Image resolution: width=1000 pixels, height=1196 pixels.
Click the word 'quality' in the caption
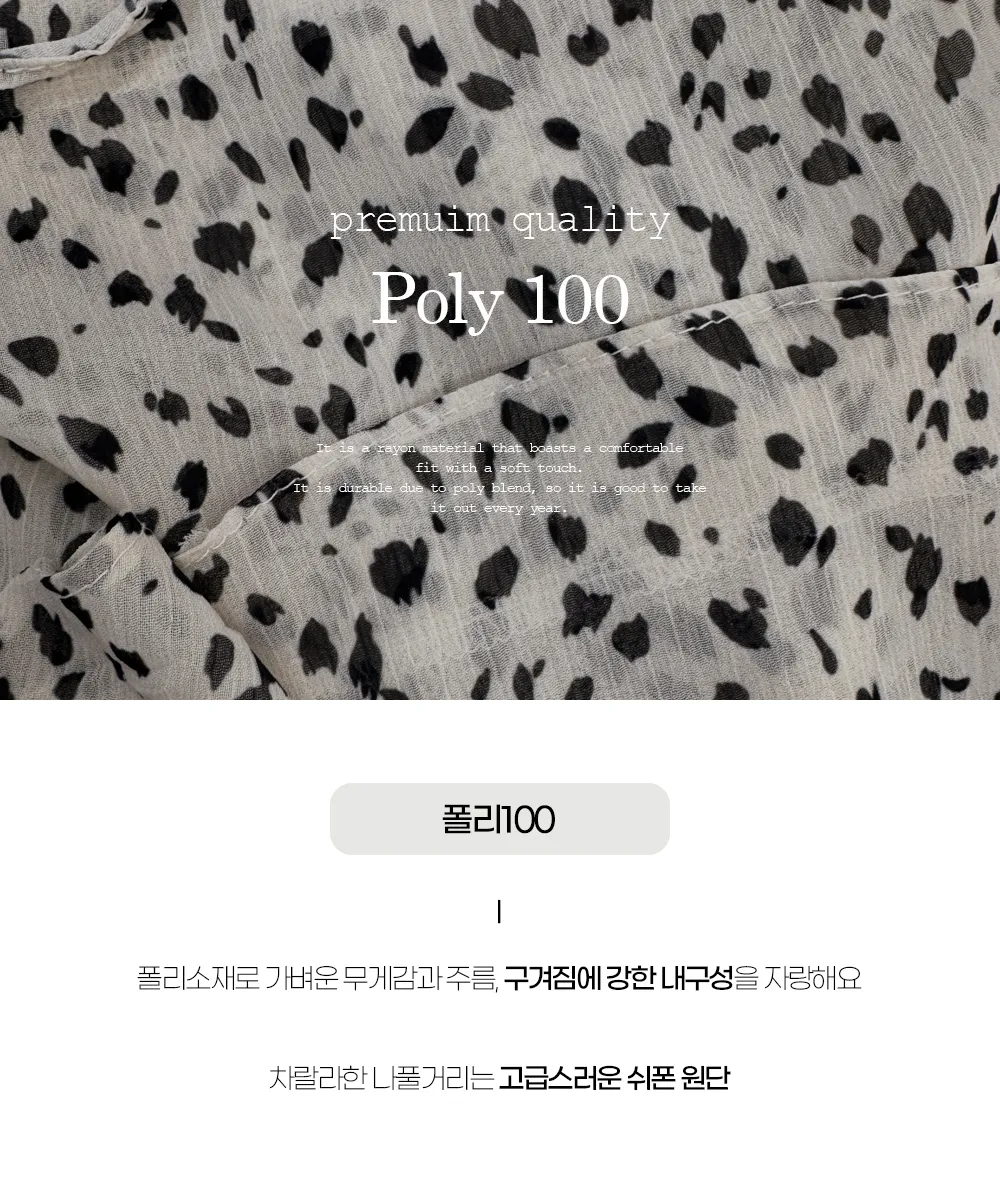591,221
